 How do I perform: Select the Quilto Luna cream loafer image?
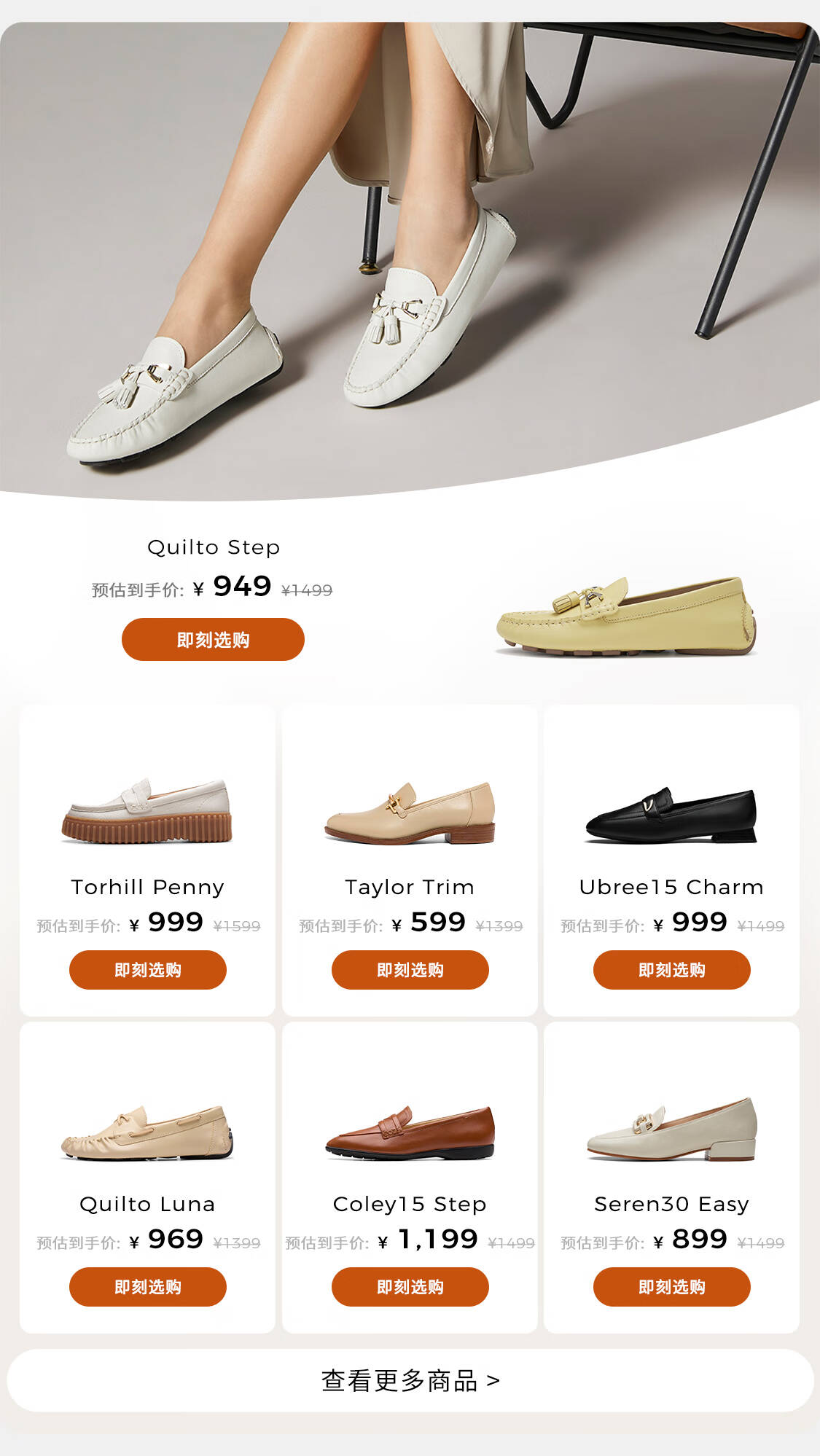point(147,1132)
